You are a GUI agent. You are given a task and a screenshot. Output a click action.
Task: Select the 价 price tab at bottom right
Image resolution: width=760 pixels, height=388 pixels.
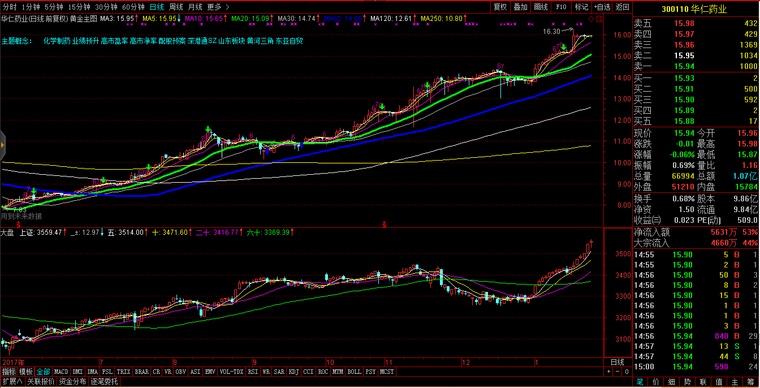pyautogui.click(x=656, y=381)
